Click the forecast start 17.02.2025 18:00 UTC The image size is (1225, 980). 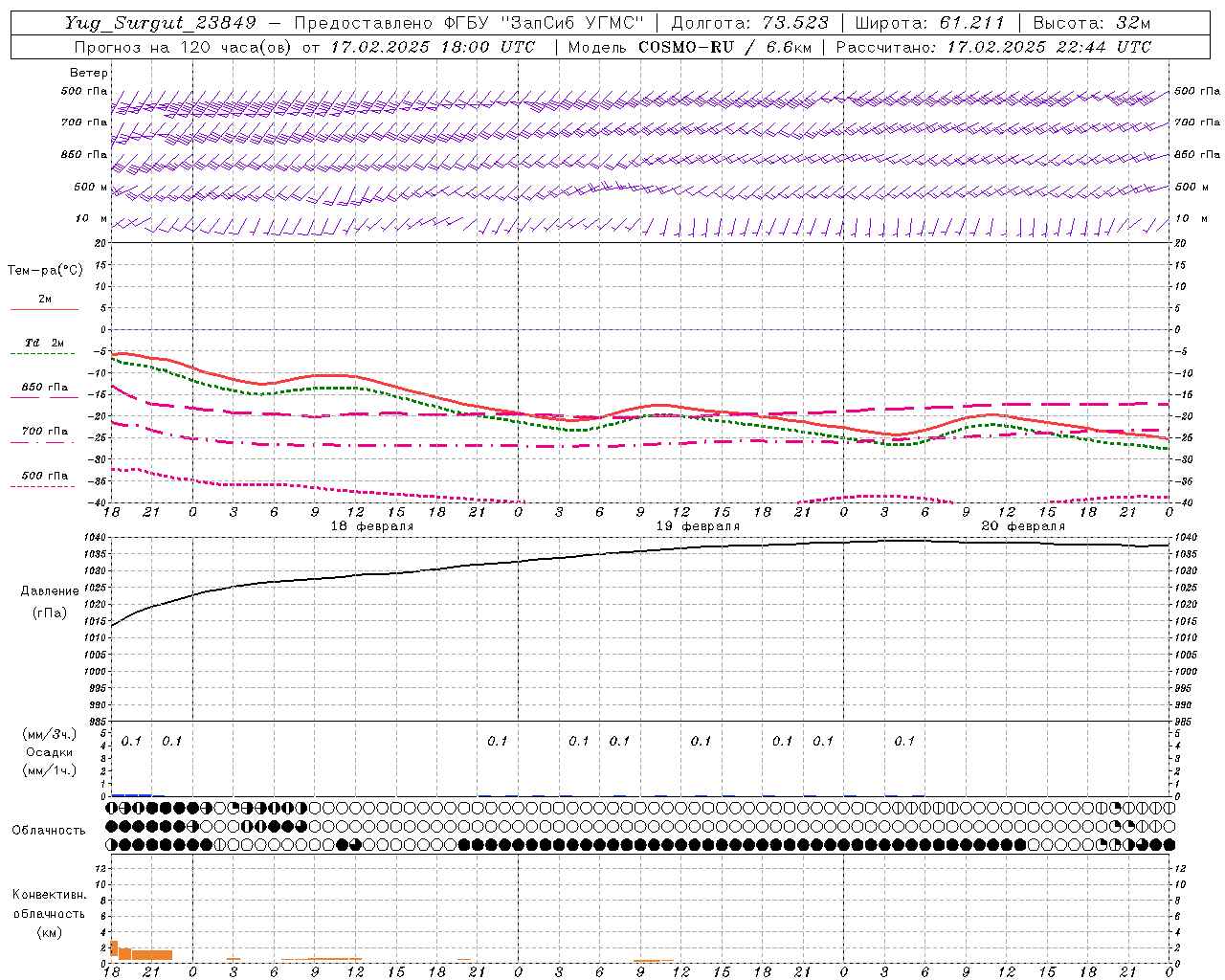(433, 47)
